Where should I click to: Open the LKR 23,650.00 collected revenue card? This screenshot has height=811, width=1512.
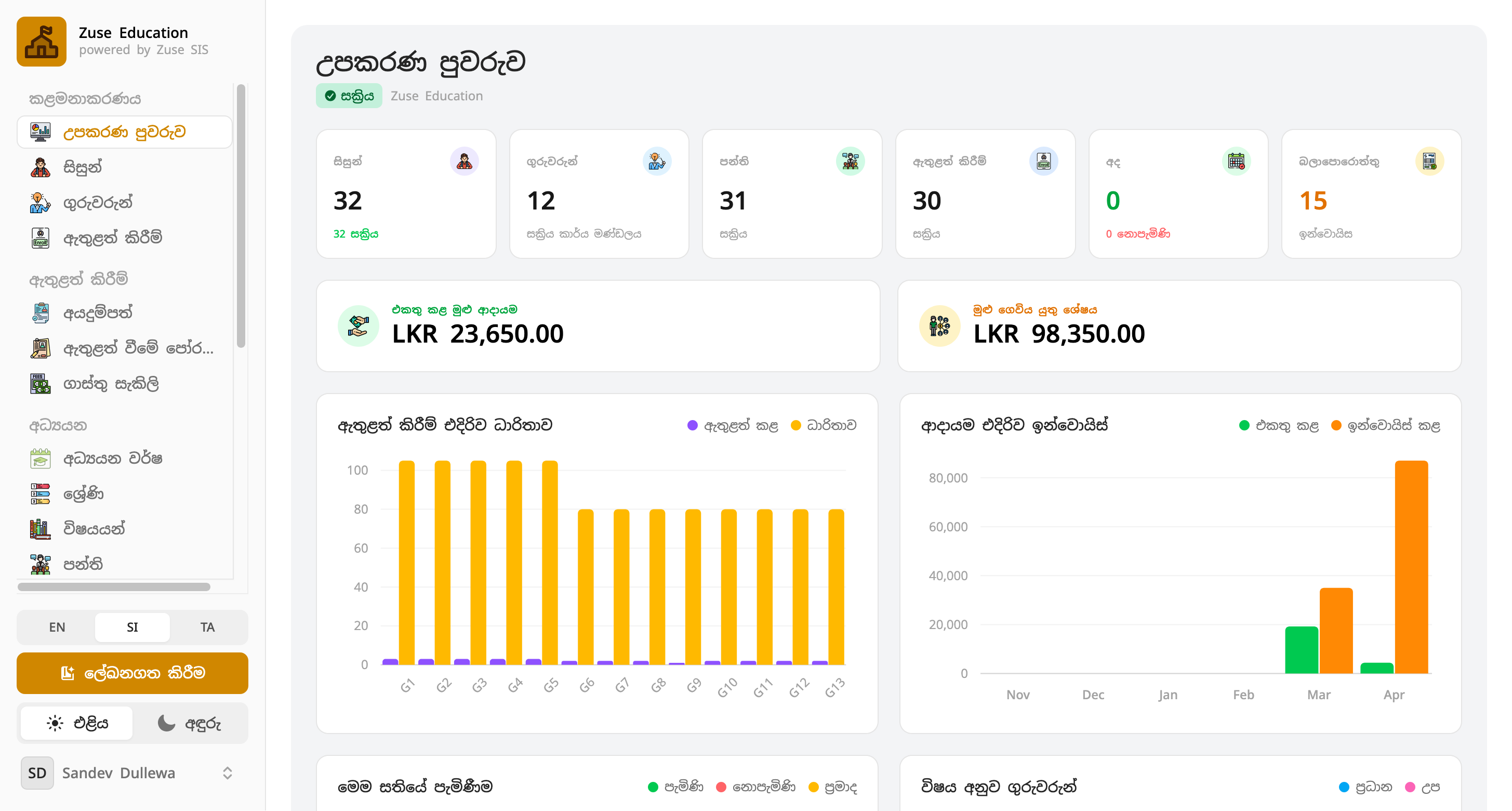[x=598, y=326]
